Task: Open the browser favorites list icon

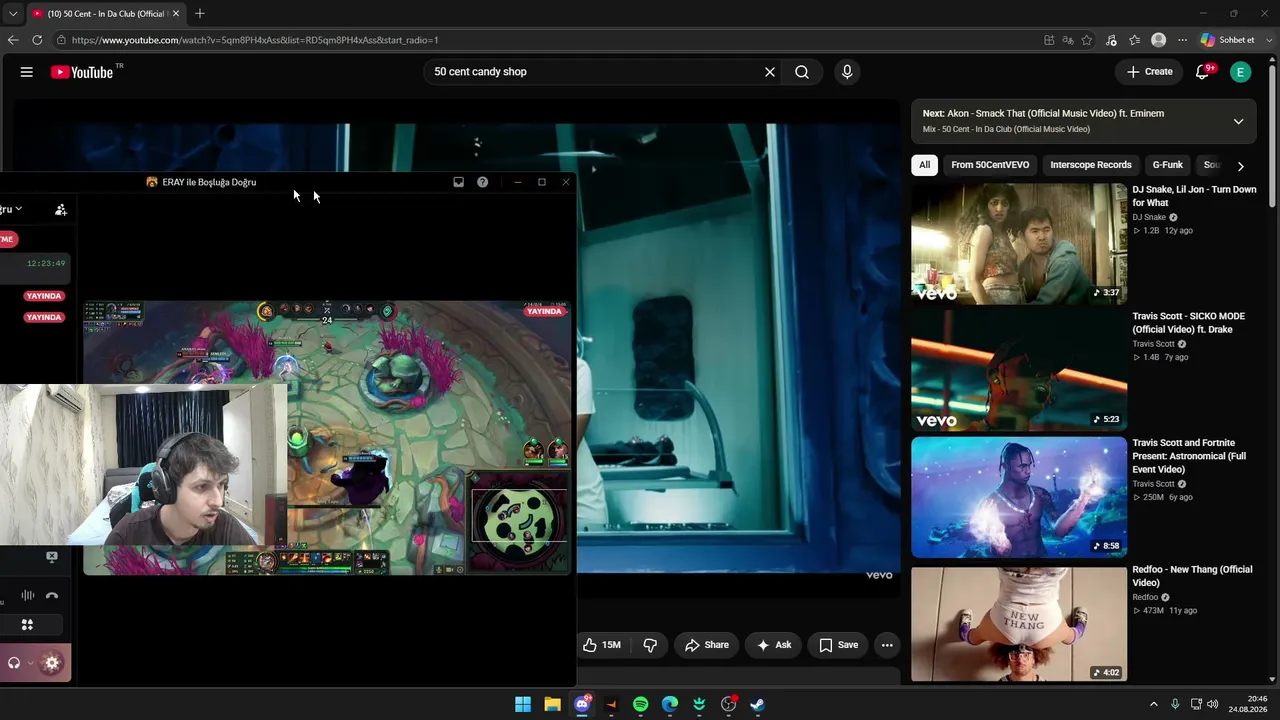Action: click(1134, 40)
